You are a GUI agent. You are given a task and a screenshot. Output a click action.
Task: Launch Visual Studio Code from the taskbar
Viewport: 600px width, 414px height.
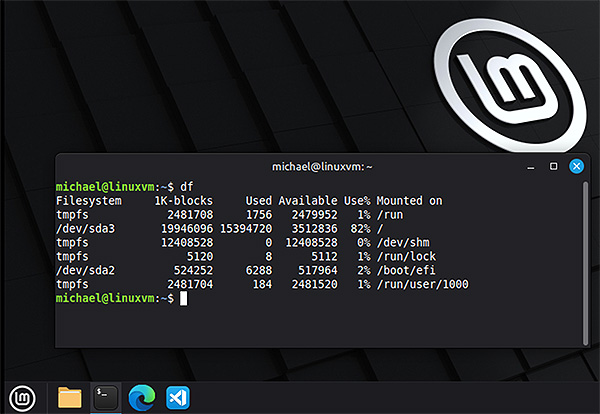coord(178,398)
